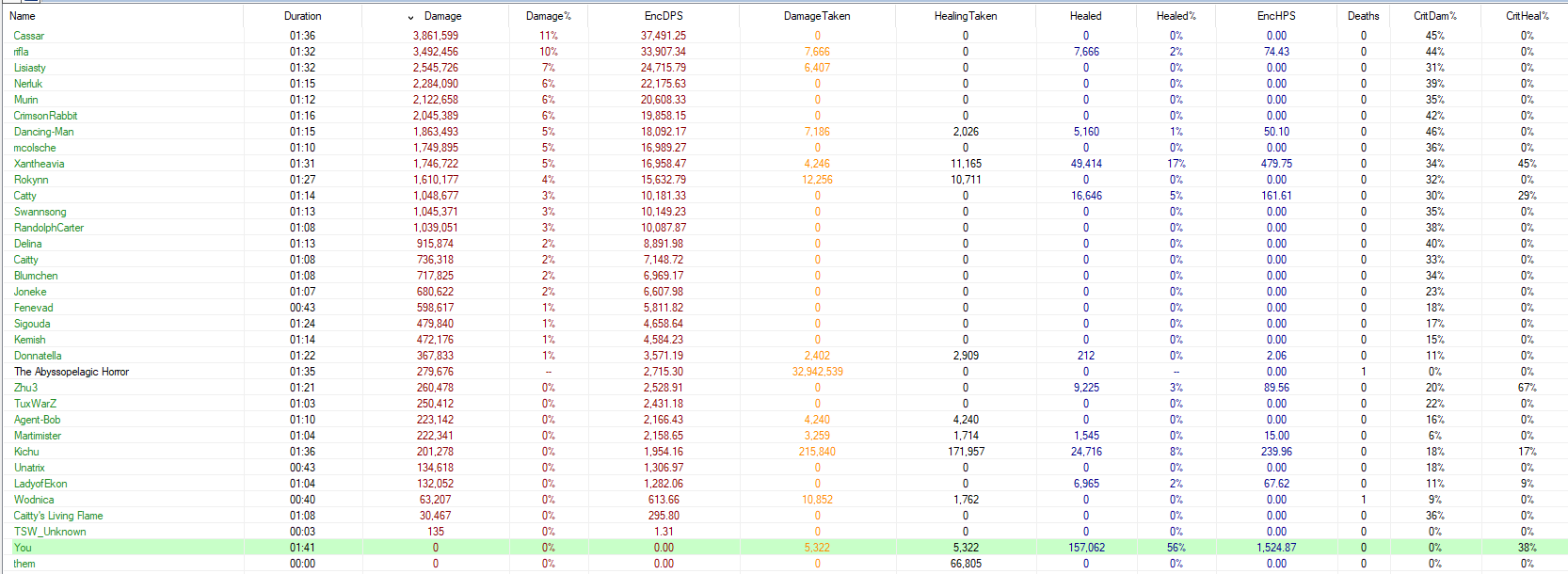The height and width of the screenshot is (574, 1568).
Task: Click on the Dancing-Man name
Action: click(x=43, y=132)
